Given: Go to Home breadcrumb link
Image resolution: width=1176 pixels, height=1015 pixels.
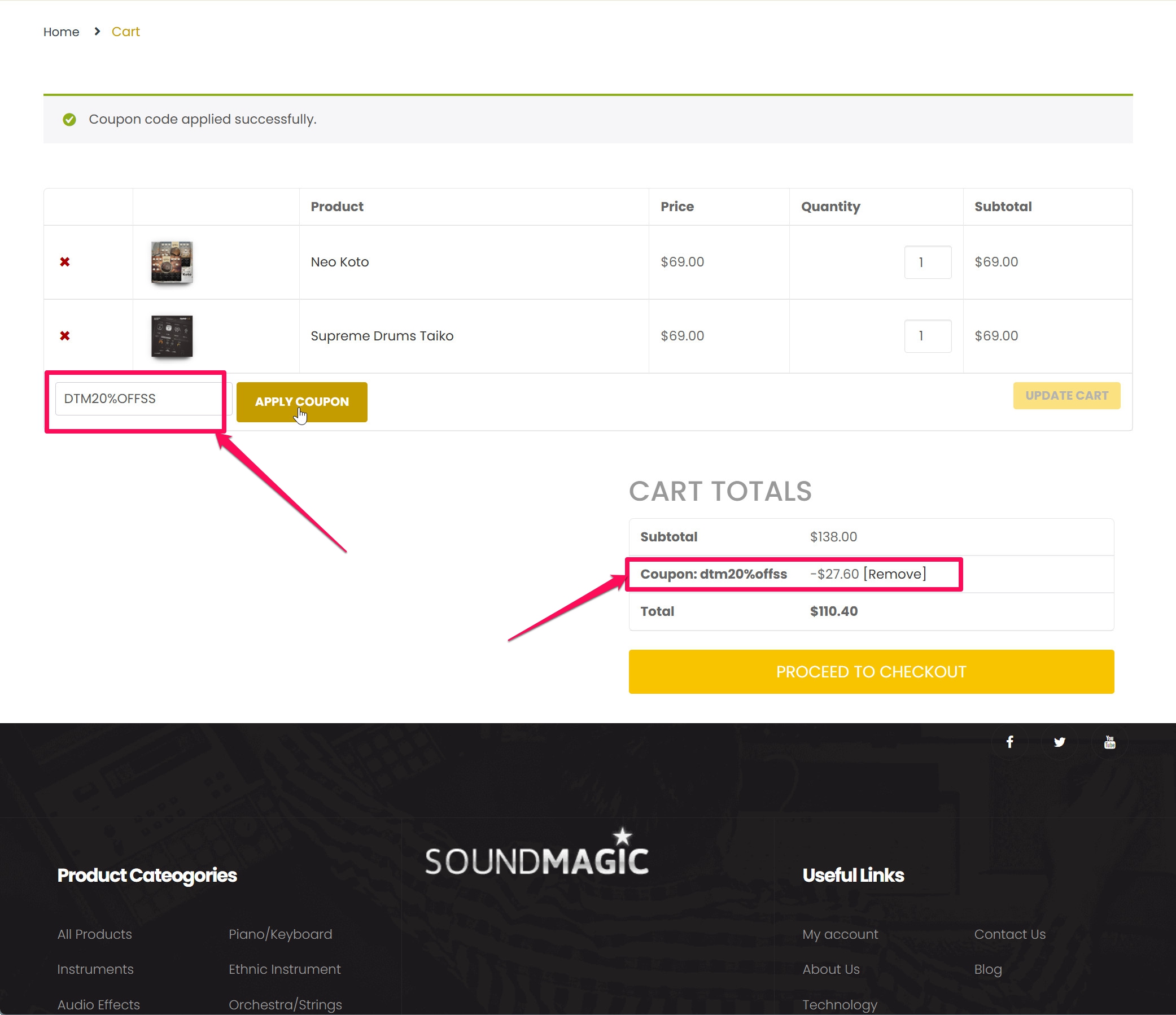Looking at the screenshot, I should [62, 32].
